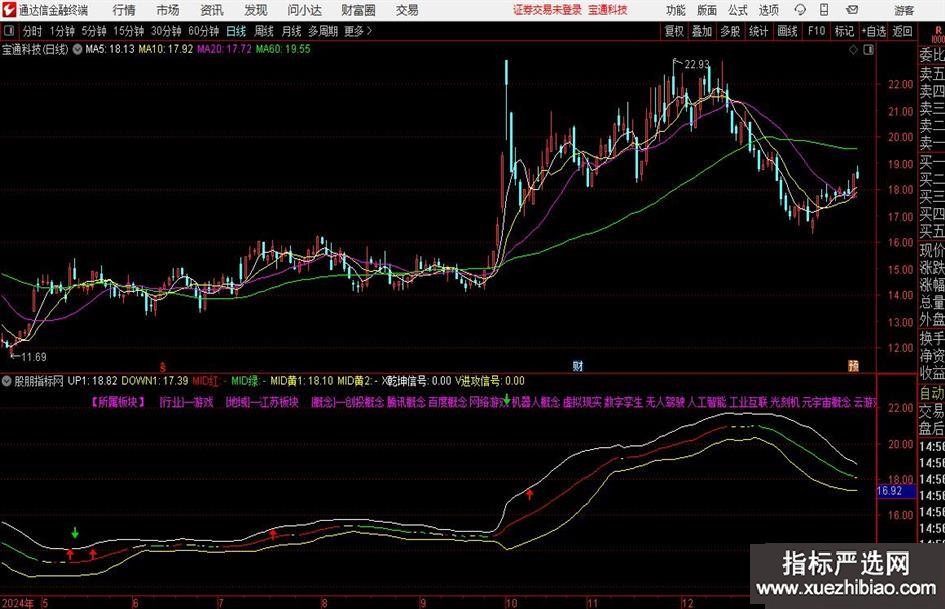945x609 pixels.
Task: Expand the MA settings circle beside 宝通科技(日线)
Action: click(77, 49)
